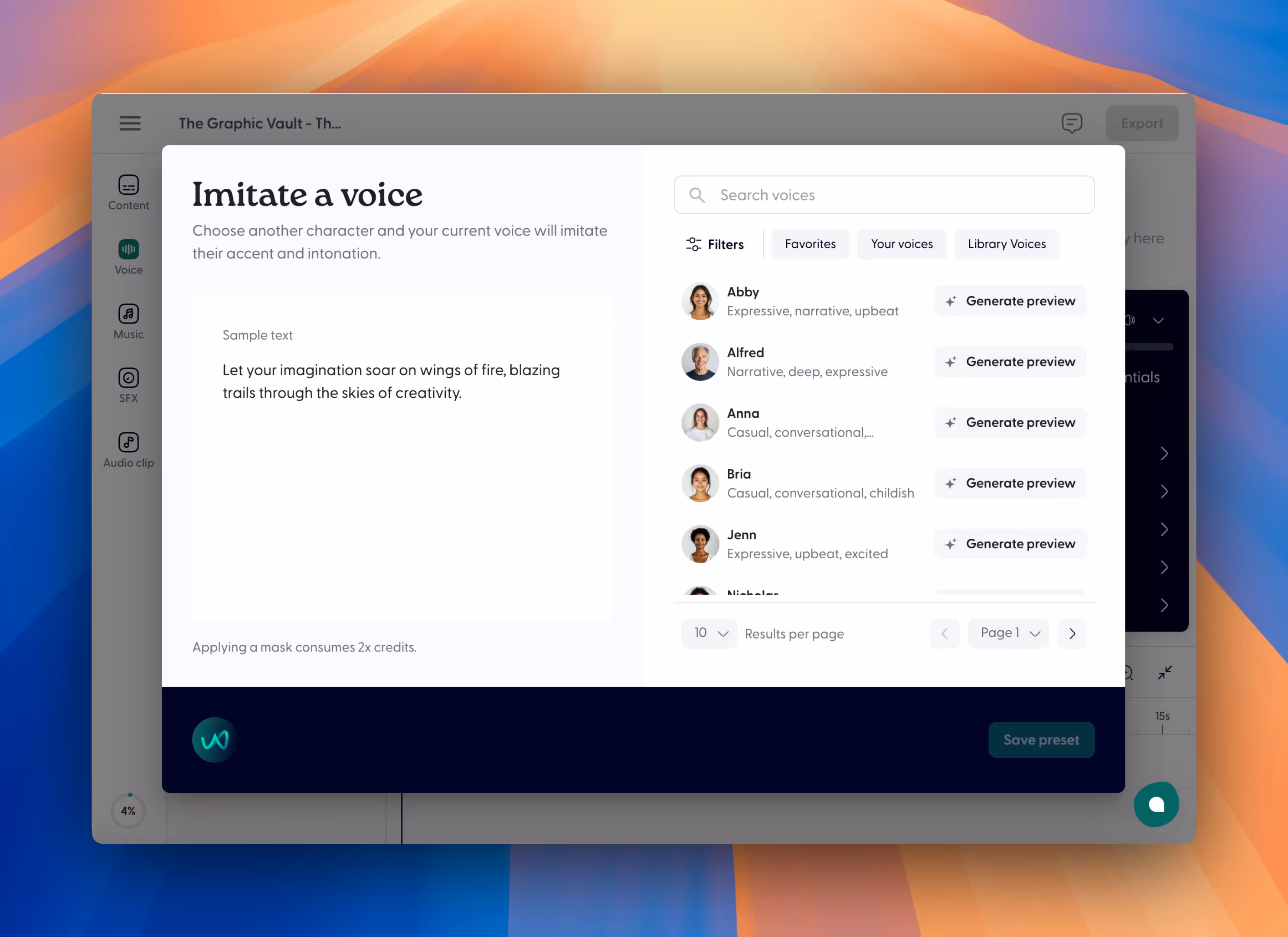Image resolution: width=1288 pixels, height=937 pixels.
Task: Select Anna's avatar
Action: coord(700,423)
